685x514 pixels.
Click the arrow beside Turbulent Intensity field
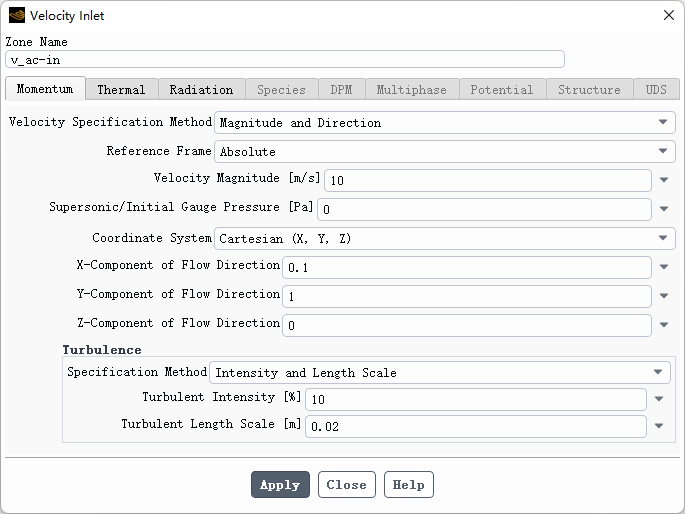(658, 400)
